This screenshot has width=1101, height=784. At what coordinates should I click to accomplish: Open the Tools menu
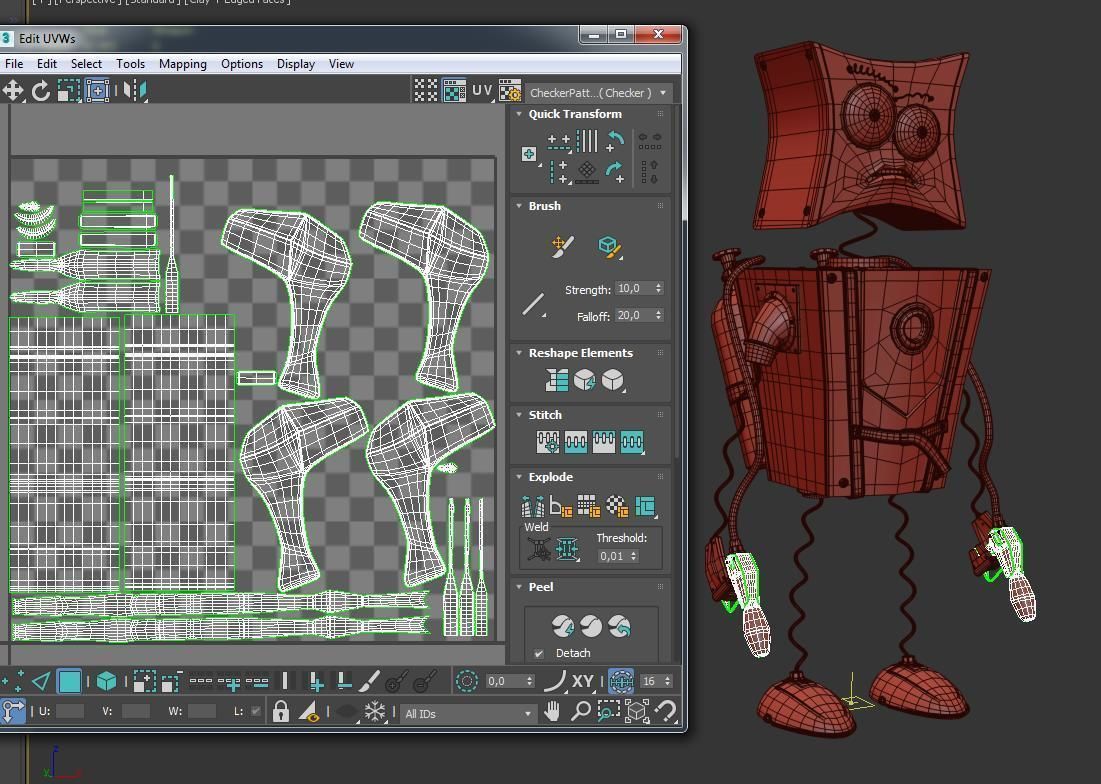point(130,64)
